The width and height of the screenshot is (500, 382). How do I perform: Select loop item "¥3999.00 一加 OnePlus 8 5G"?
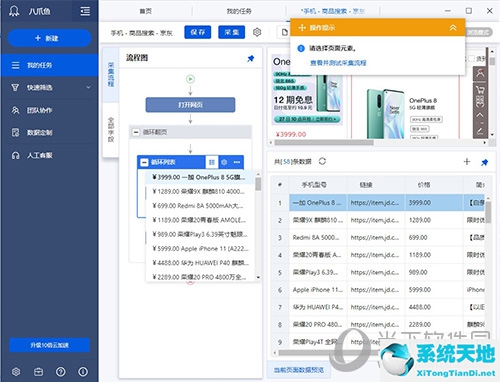200,177
